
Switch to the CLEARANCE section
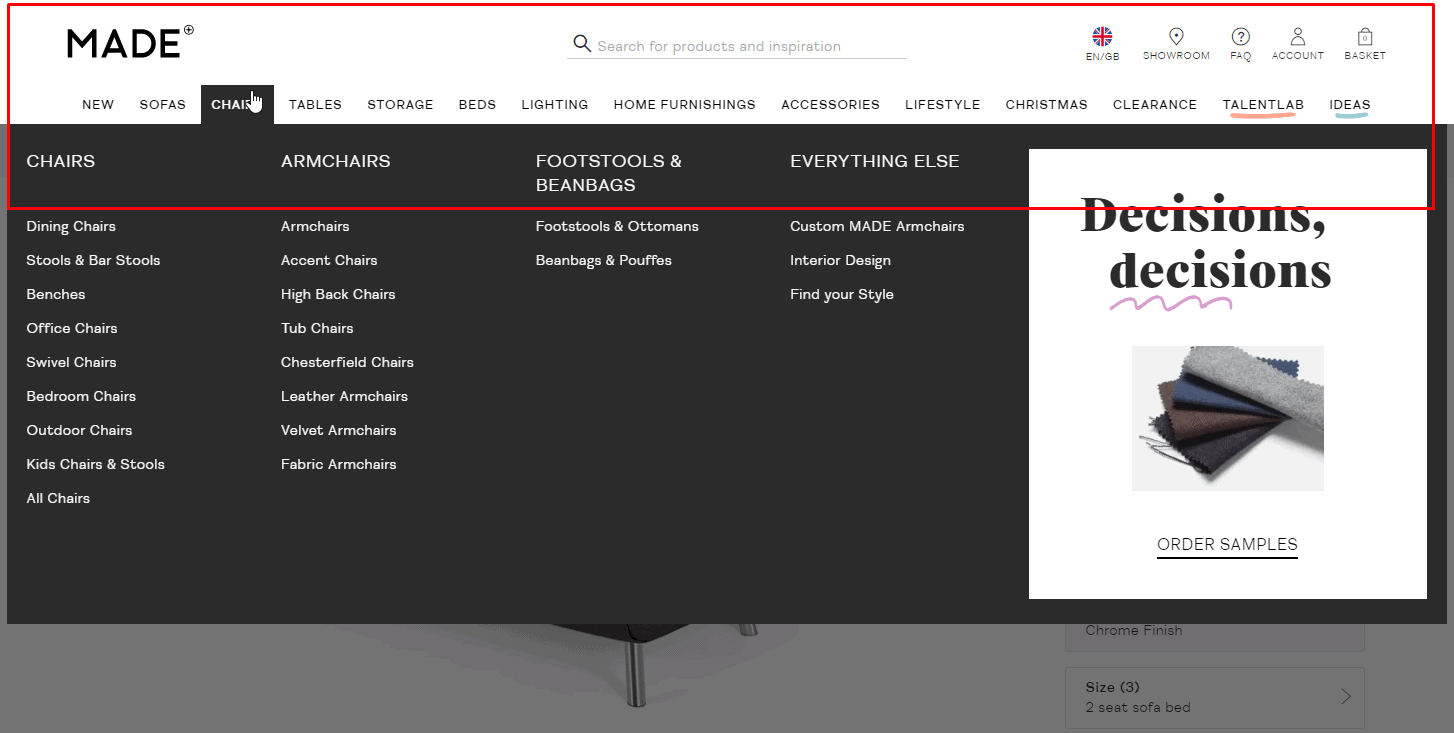1154,104
